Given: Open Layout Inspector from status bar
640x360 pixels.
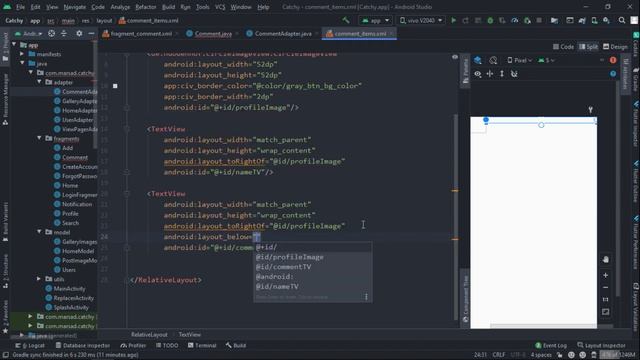Looking at the screenshot, I should pos(602,345).
